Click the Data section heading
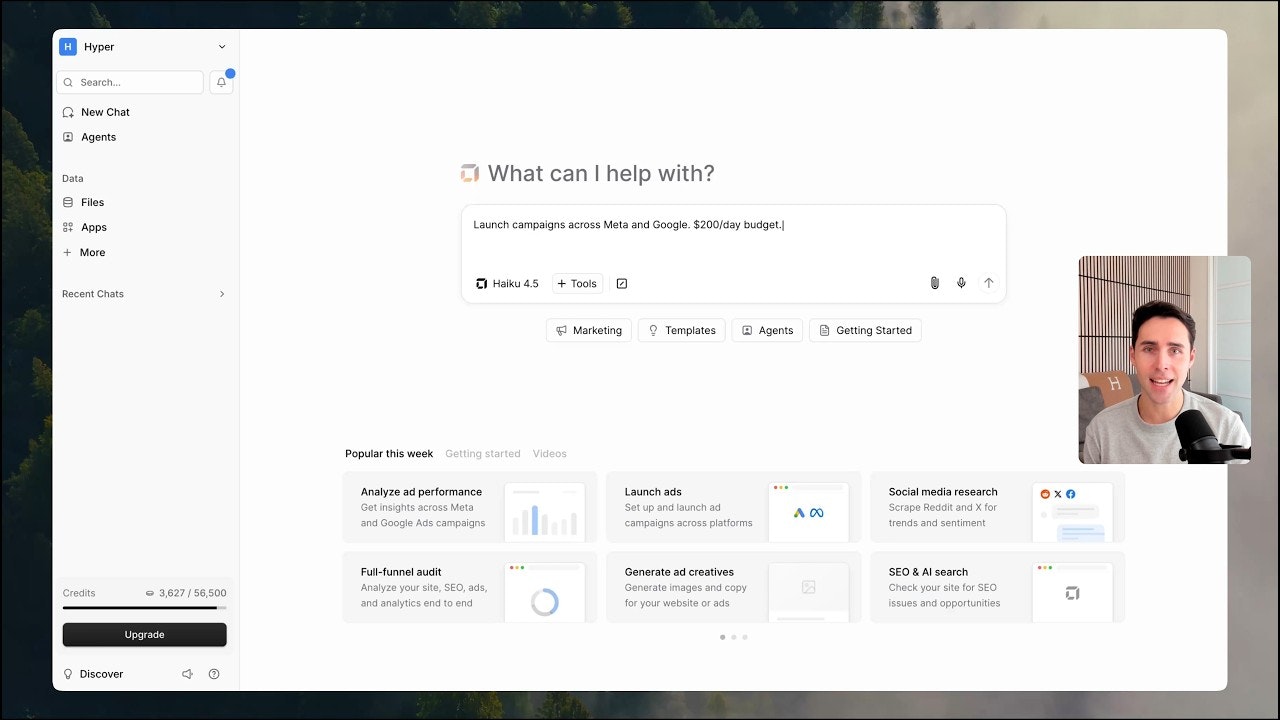This screenshot has height=720, width=1280. point(73,179)
